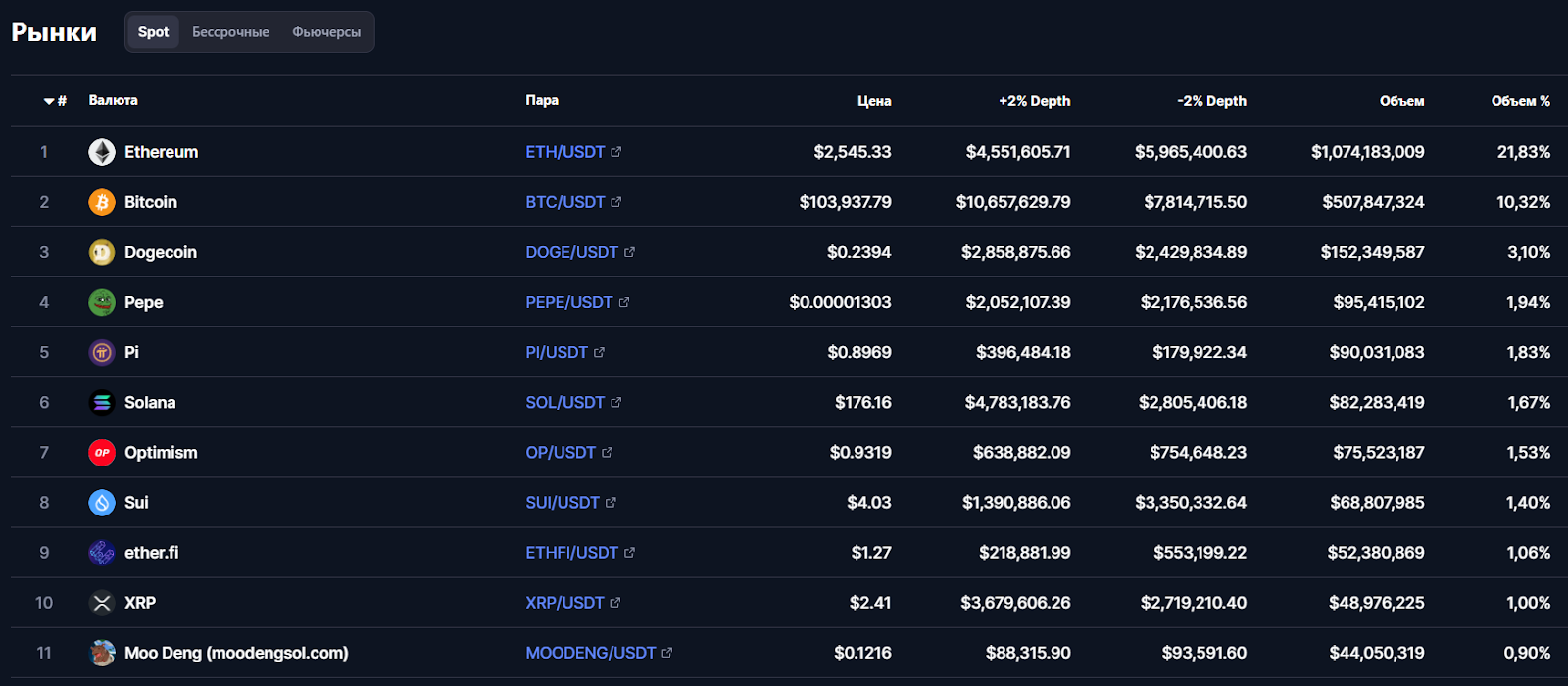
Task: Click the Pepe frog logo icon
Action: [x=102, y=302]
